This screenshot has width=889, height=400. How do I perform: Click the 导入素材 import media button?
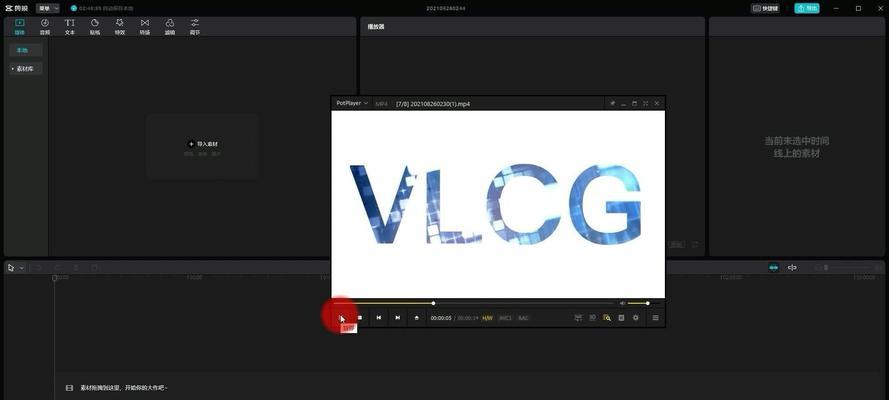click(203, 144)
